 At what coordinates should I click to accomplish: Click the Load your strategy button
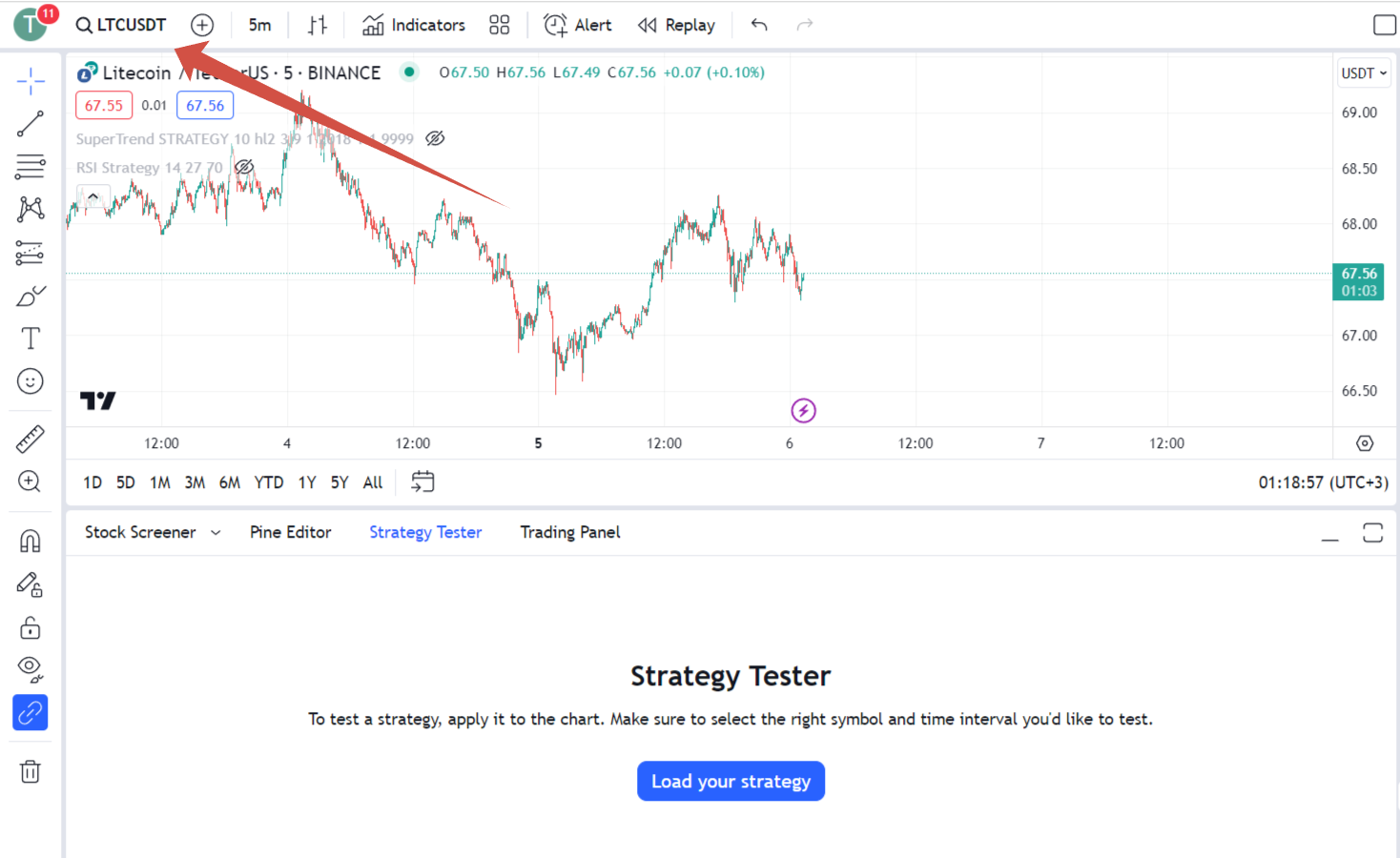tap(731, 781)
